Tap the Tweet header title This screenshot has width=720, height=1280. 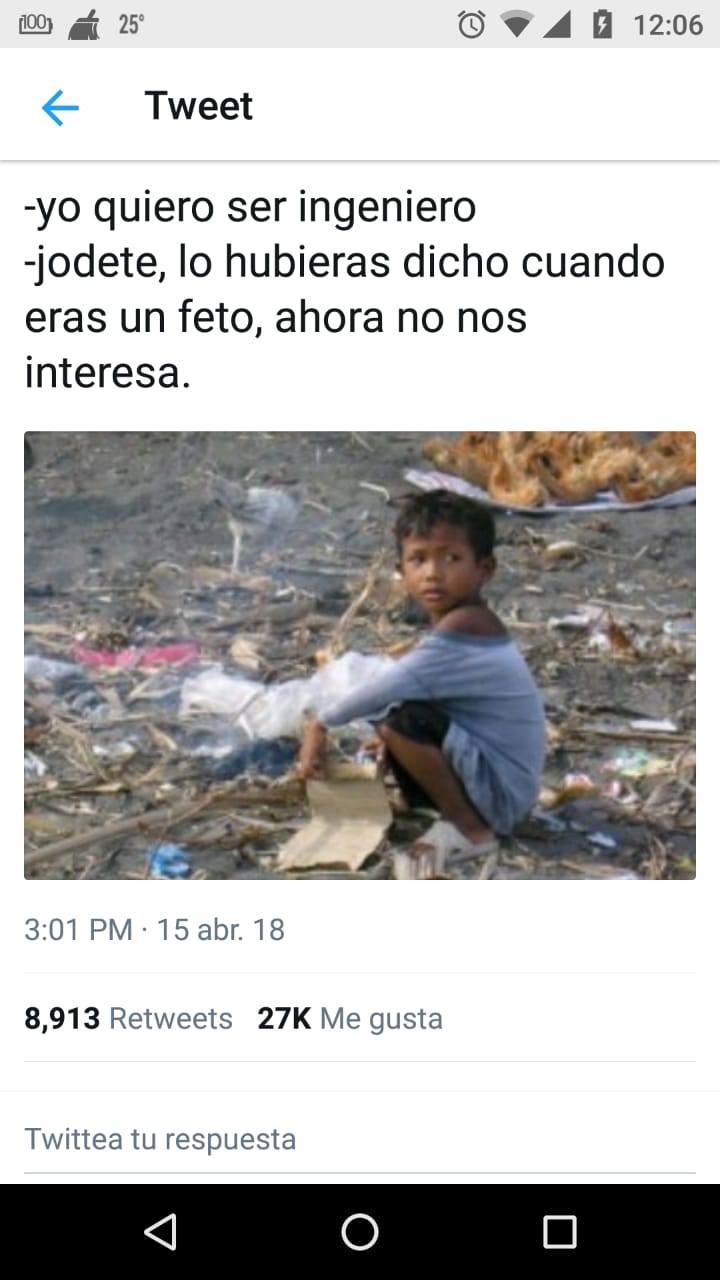tap(199, 106)
